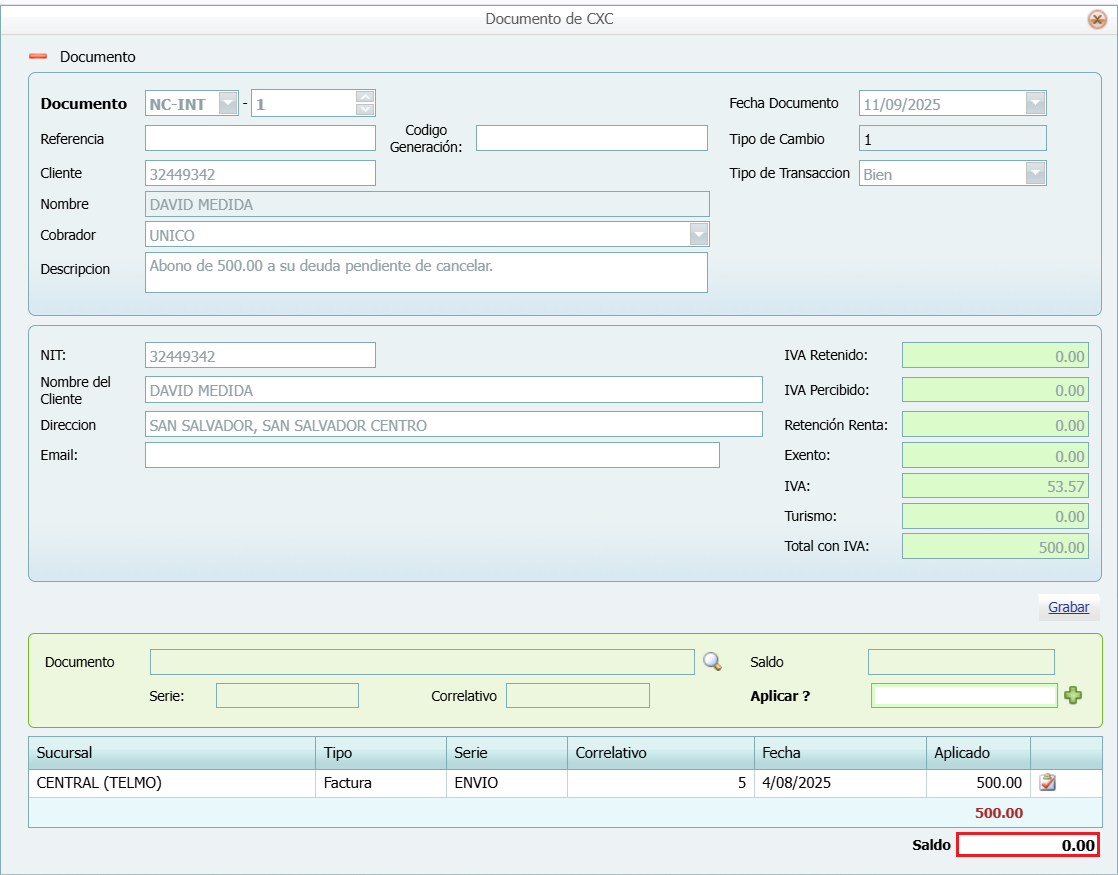Expand the Tipo de Transaccion dropdown
This screenshot has height=875, width=1118.
coord(1035,173)
